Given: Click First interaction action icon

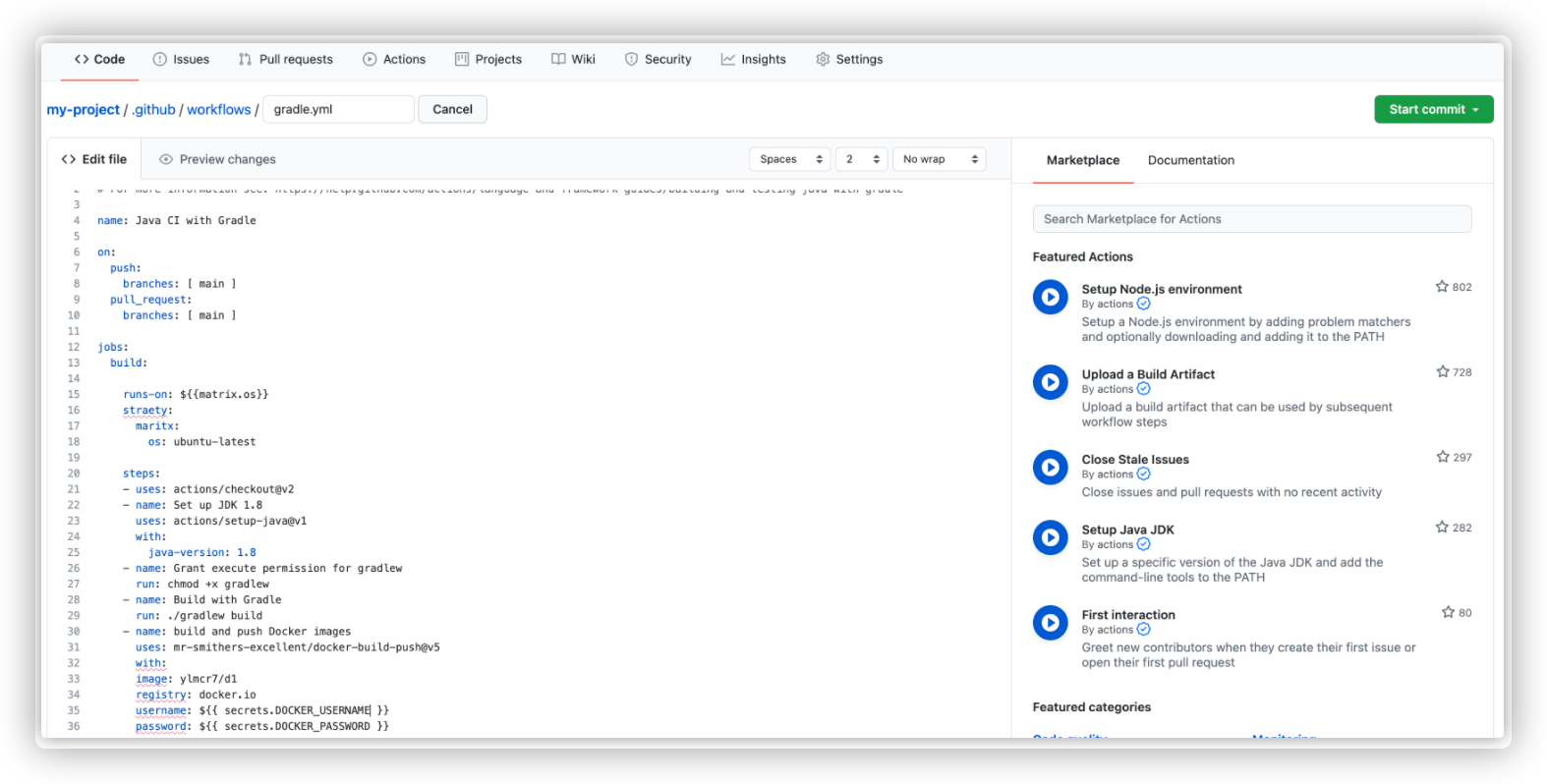Looking at the screenshot, I should (x=1051, y=623).
